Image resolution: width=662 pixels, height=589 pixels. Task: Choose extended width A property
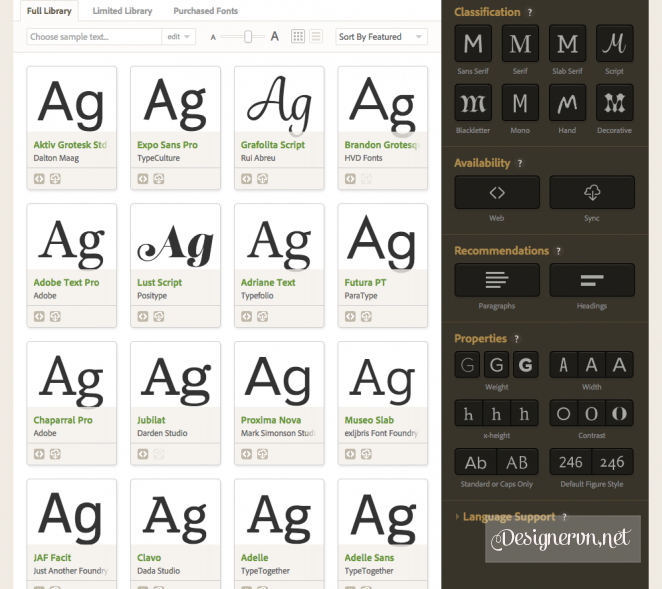point(619,364)
